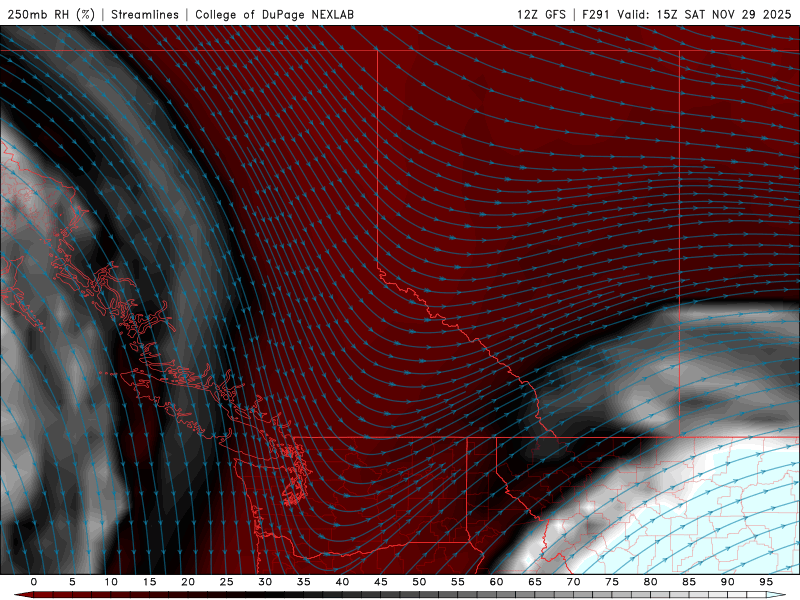
Task: Click the "85" value on color scale
Action: (689, 582)
